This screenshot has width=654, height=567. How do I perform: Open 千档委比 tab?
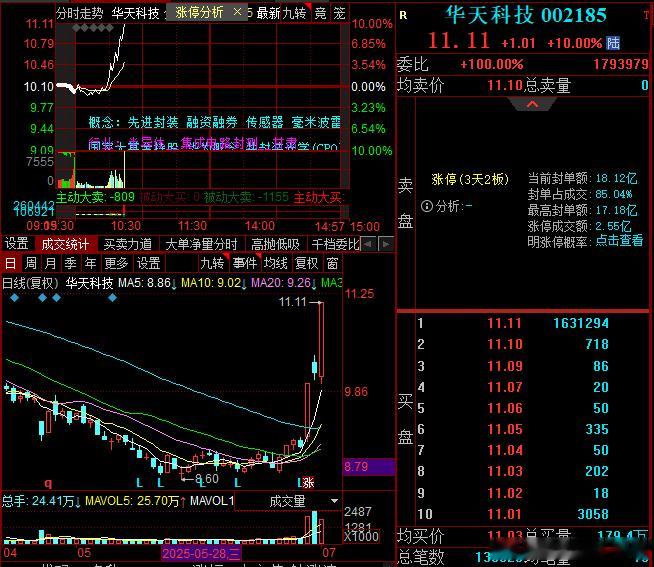[x=335, y=244]
